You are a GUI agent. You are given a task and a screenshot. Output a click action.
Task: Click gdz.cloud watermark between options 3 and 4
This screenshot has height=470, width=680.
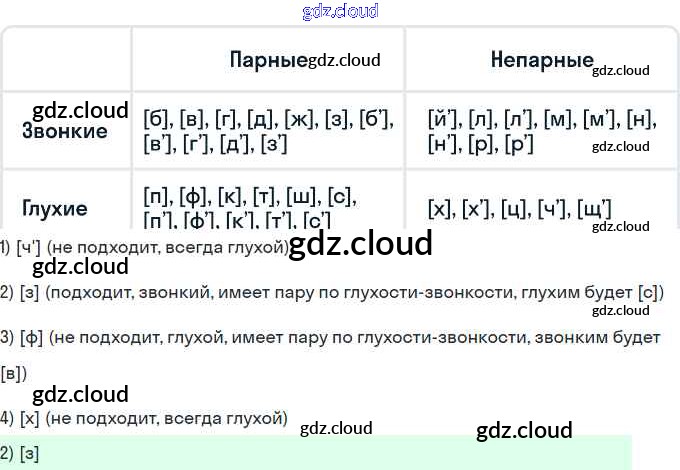click(80, 393)
